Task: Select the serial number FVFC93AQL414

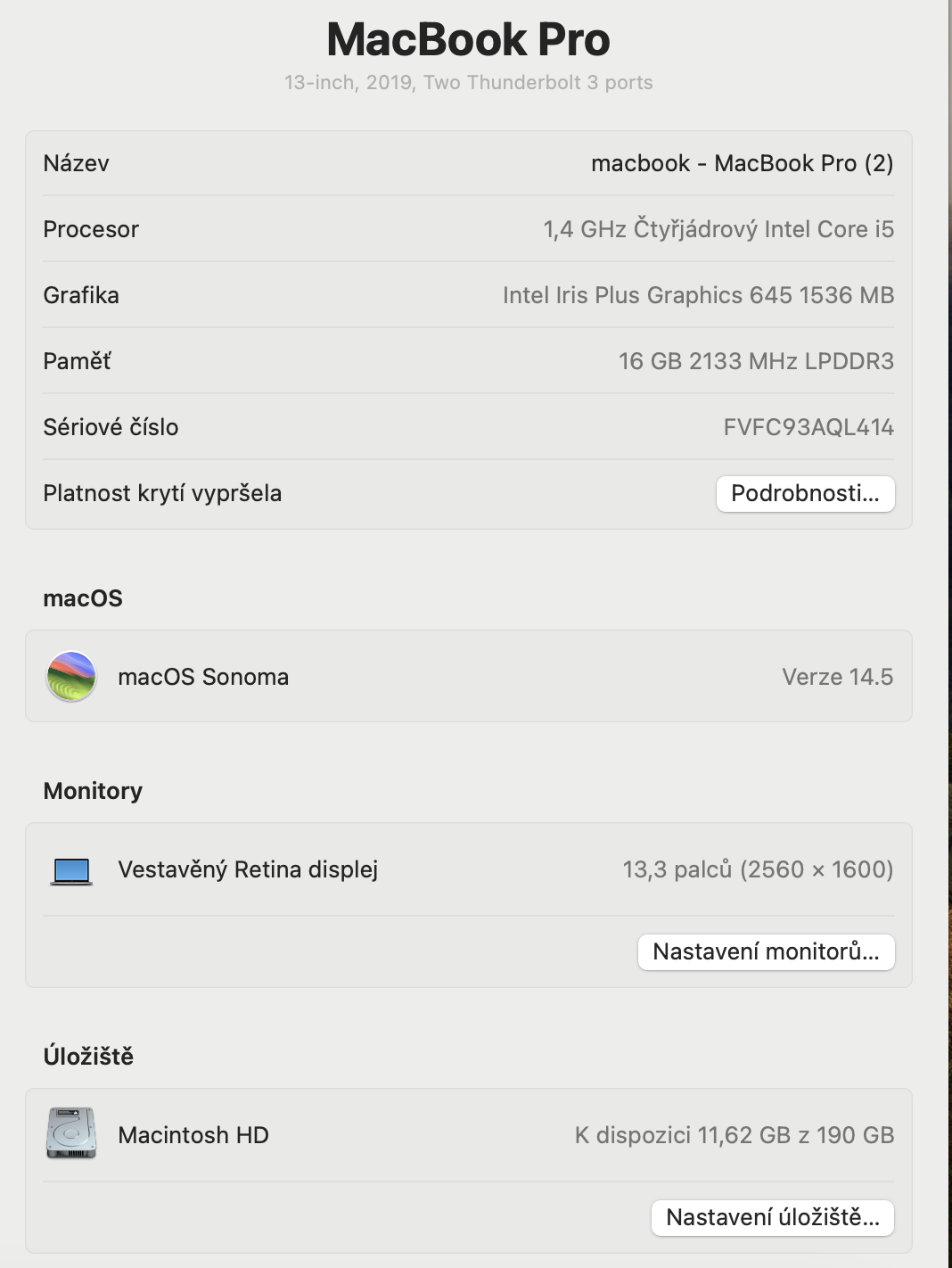Action: (808, 427)
